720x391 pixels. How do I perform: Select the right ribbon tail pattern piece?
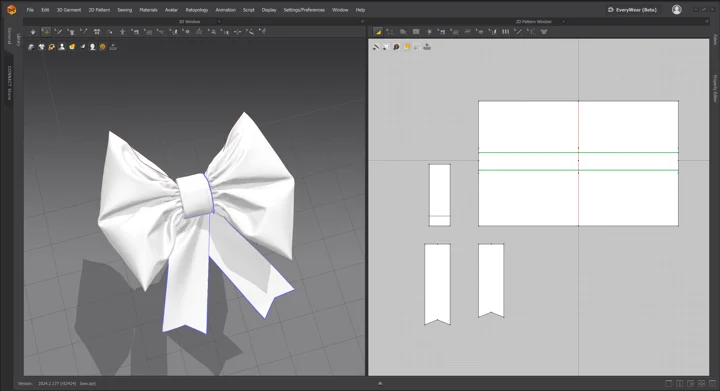point(491,280)
